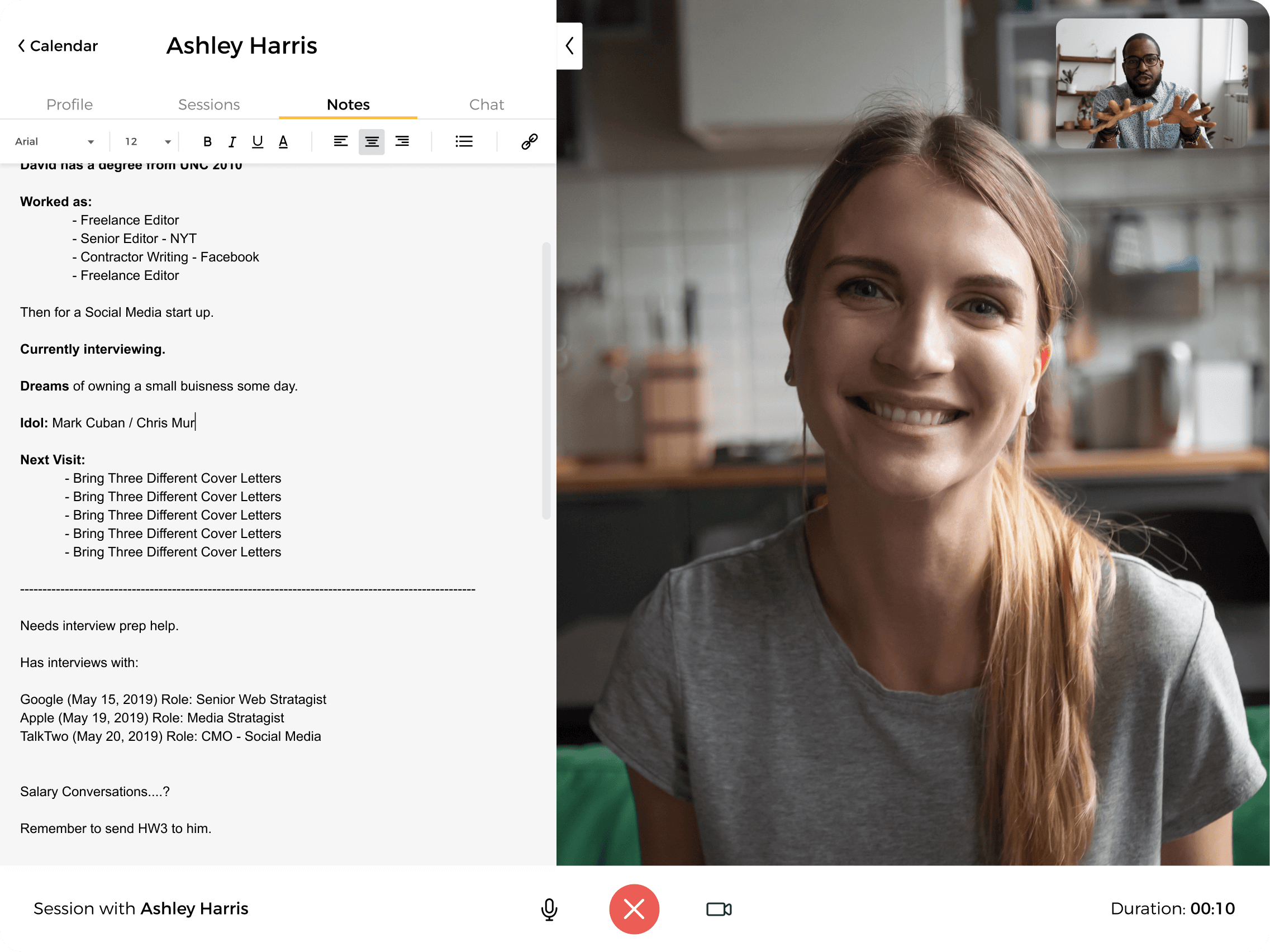The image size is (1270, 952).
Task: Switch to the Profile tab
Action: tap(69, 104)
